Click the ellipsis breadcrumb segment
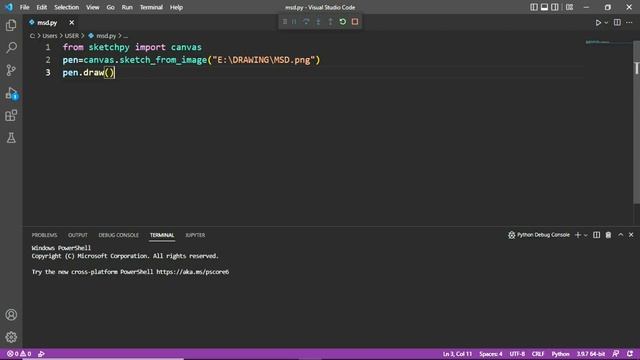The height and width of the screenshot is (360, 640). (125, 36)
